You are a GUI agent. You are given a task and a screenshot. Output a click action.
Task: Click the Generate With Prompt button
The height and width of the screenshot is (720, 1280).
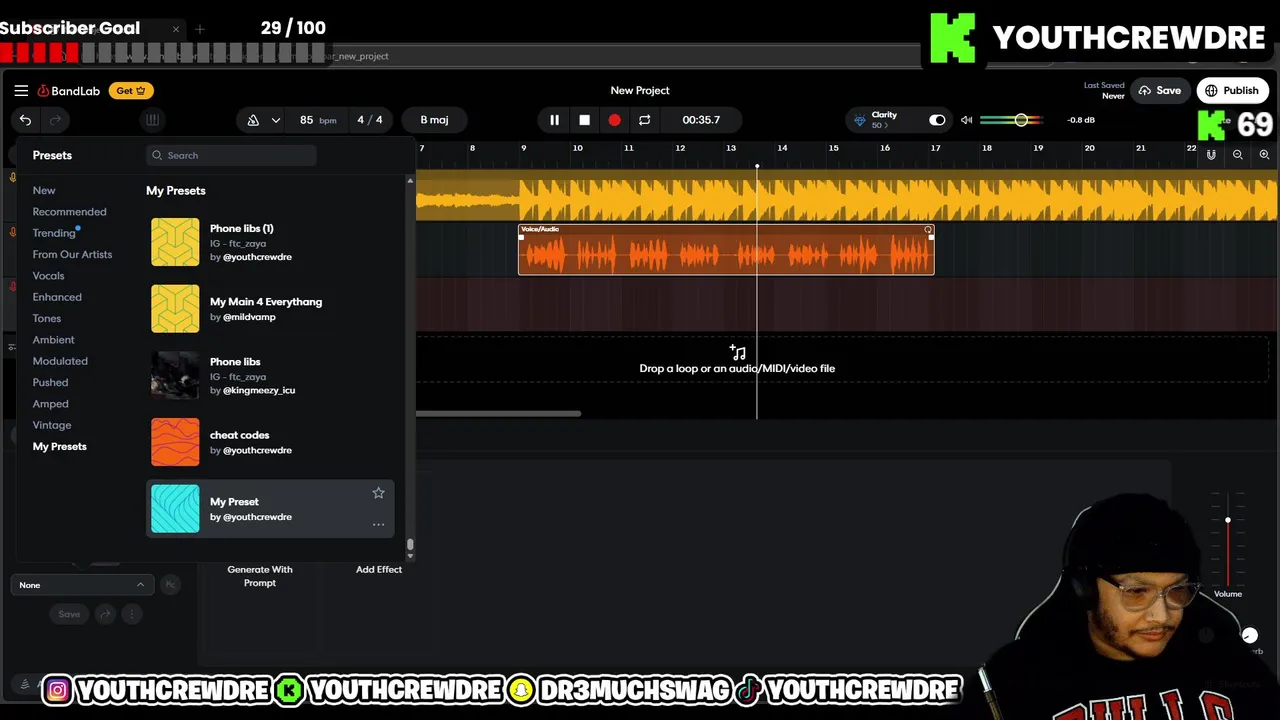pos(260,576)
